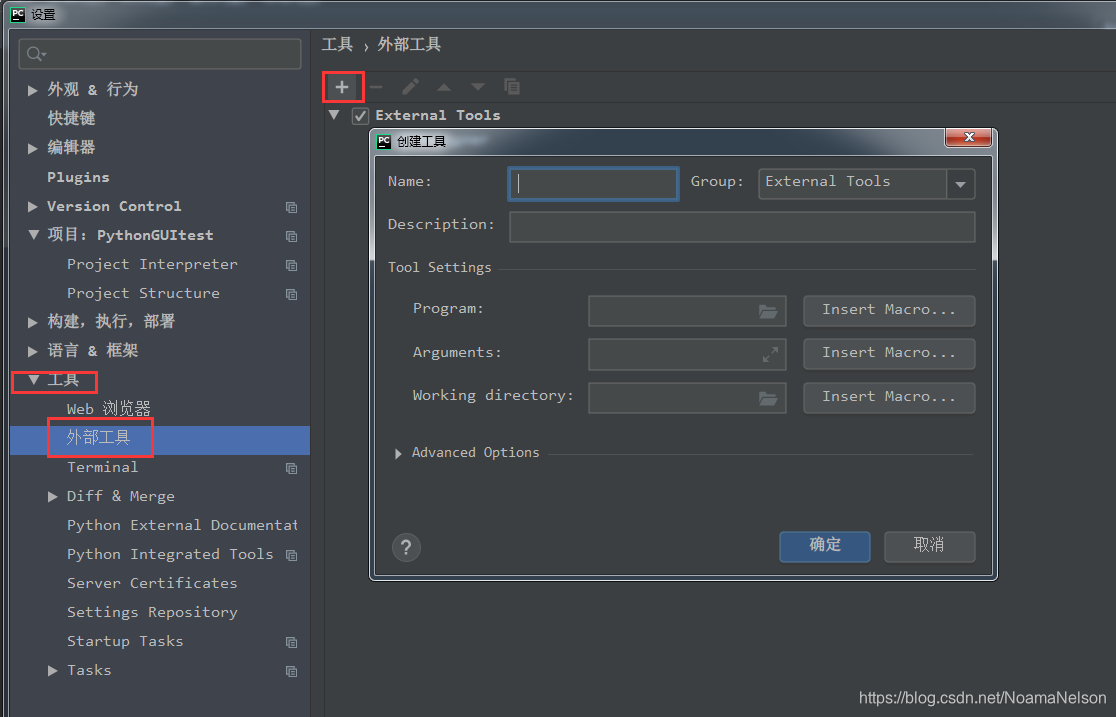This screenshot has width=1116, height=717.
Task: Toggle the External Tools checkbox
Action: click(x=361, y=116)
